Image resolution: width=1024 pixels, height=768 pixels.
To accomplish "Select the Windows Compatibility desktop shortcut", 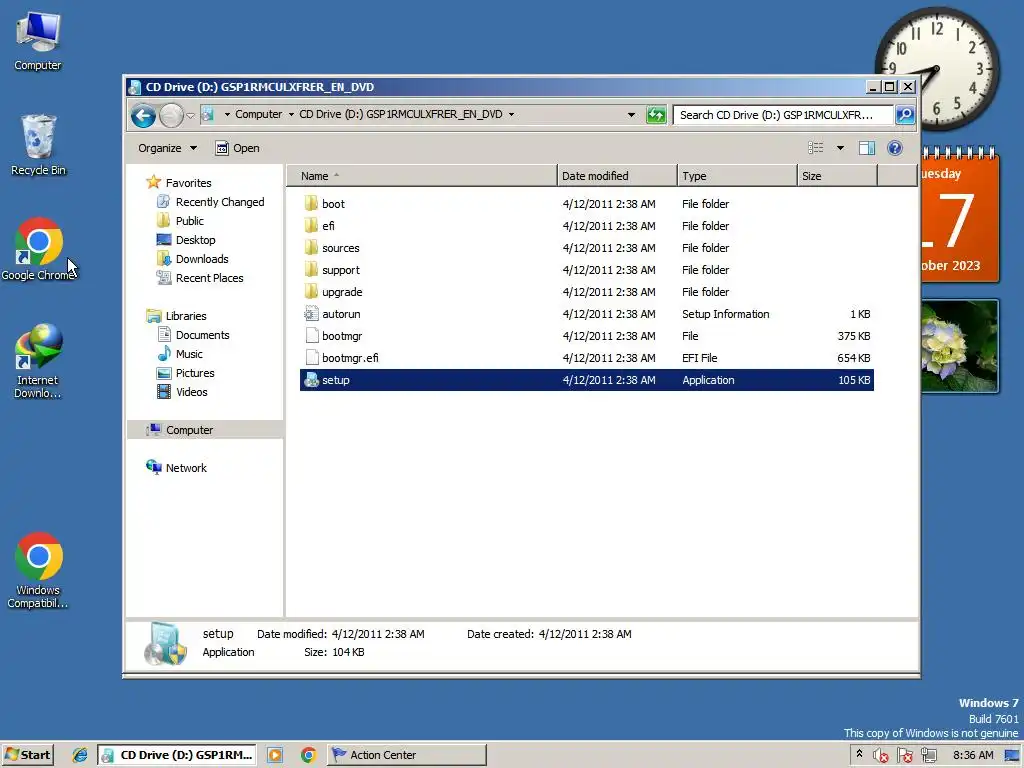I will [x=38, y=571].
